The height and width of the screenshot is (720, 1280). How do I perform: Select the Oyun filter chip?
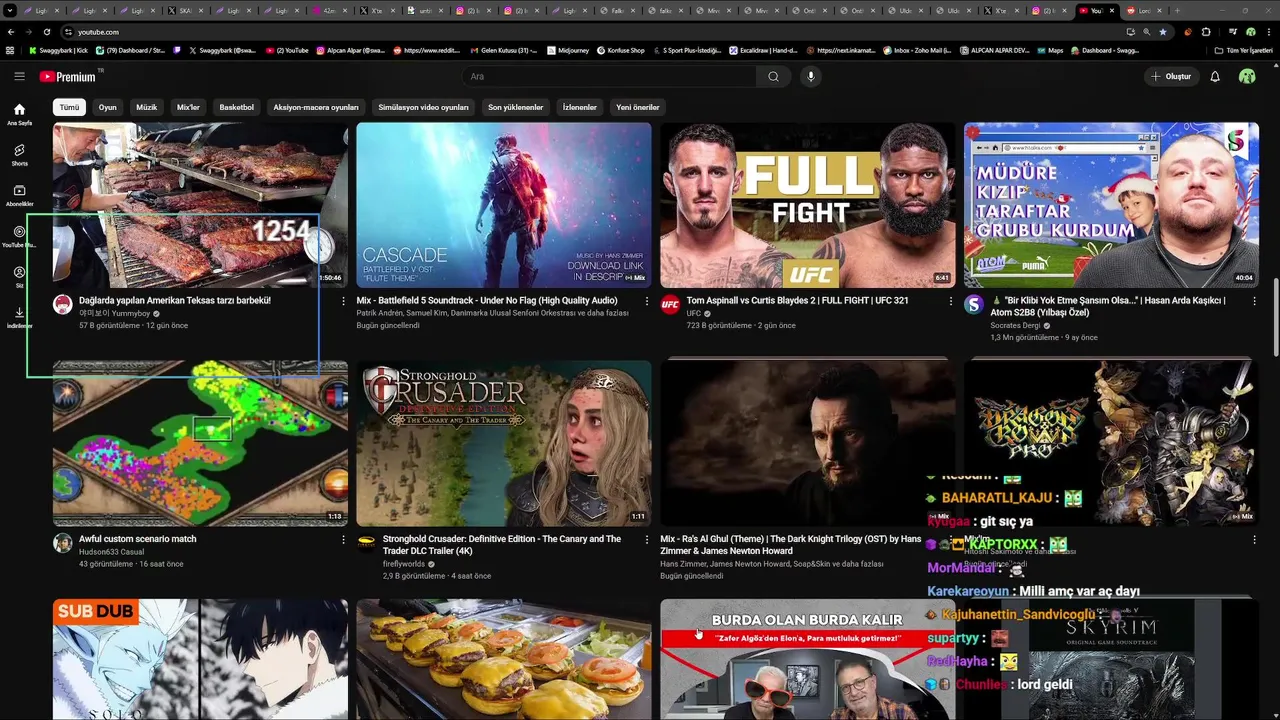click(108, 107)
